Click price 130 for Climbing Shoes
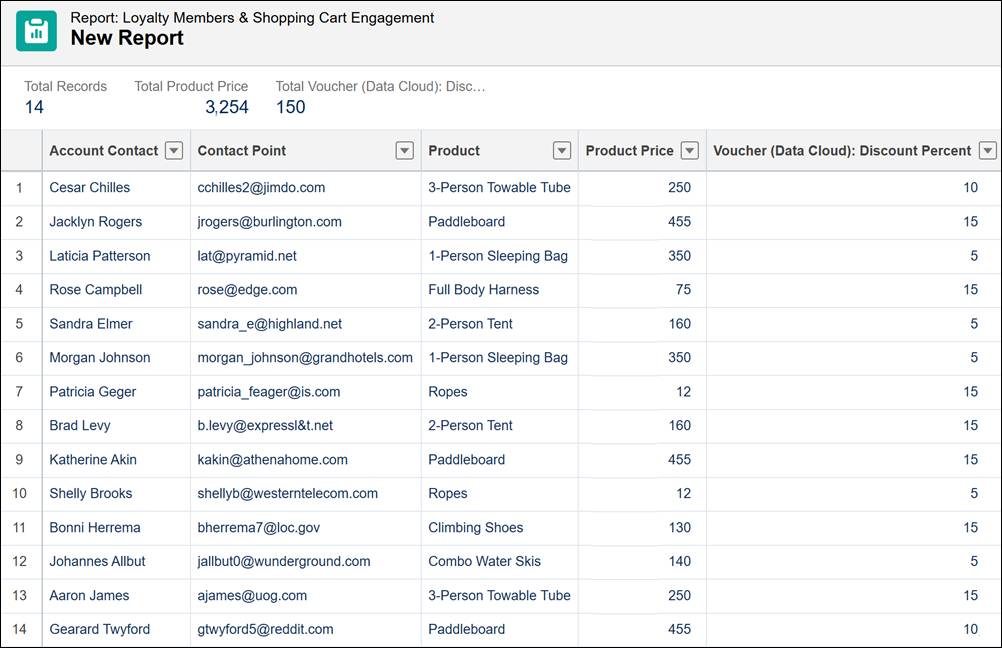The height and width of the screenshot is (648, 1002). (679, 527)
